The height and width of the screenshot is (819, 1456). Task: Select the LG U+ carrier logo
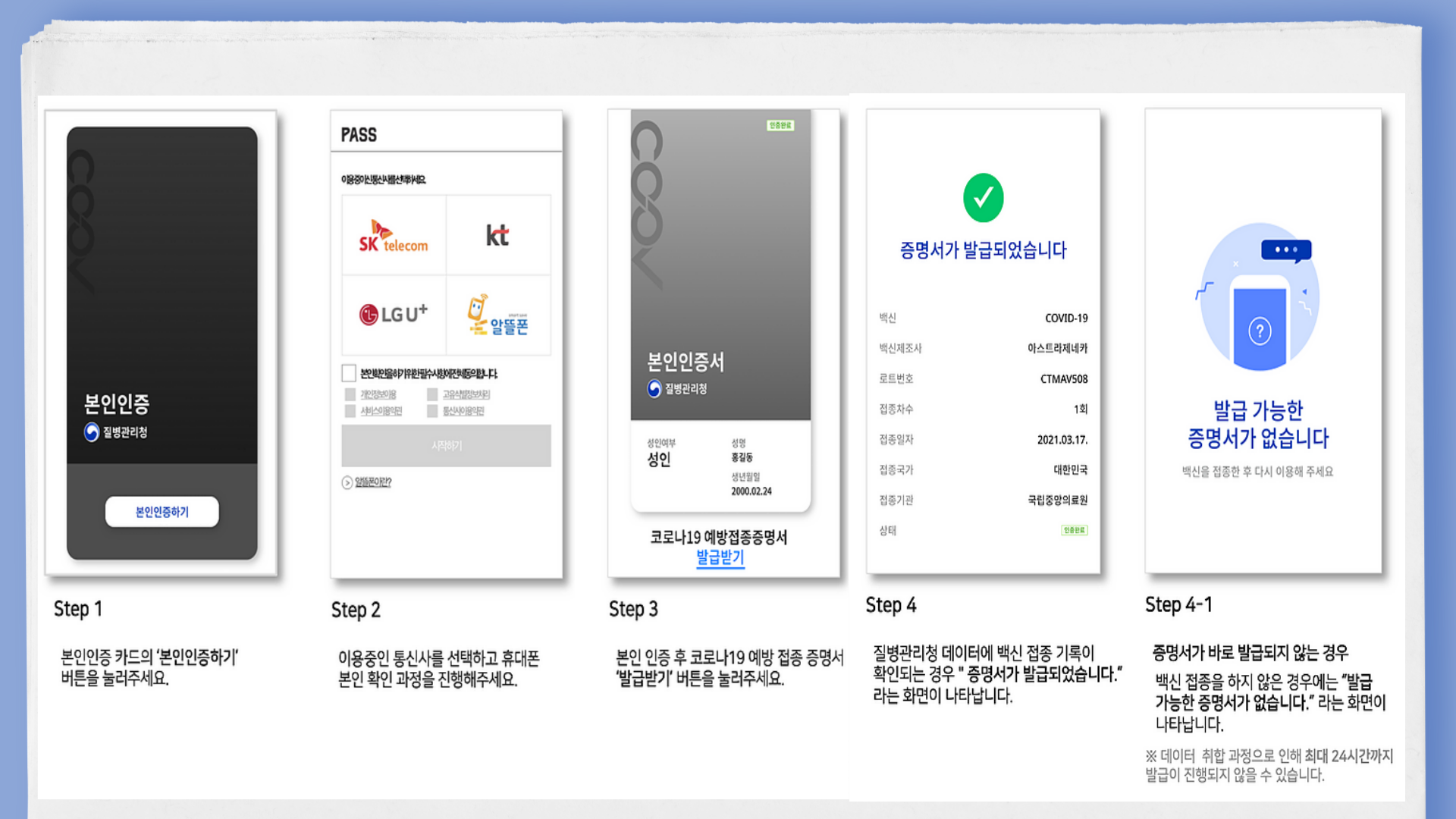coord(393,314)
